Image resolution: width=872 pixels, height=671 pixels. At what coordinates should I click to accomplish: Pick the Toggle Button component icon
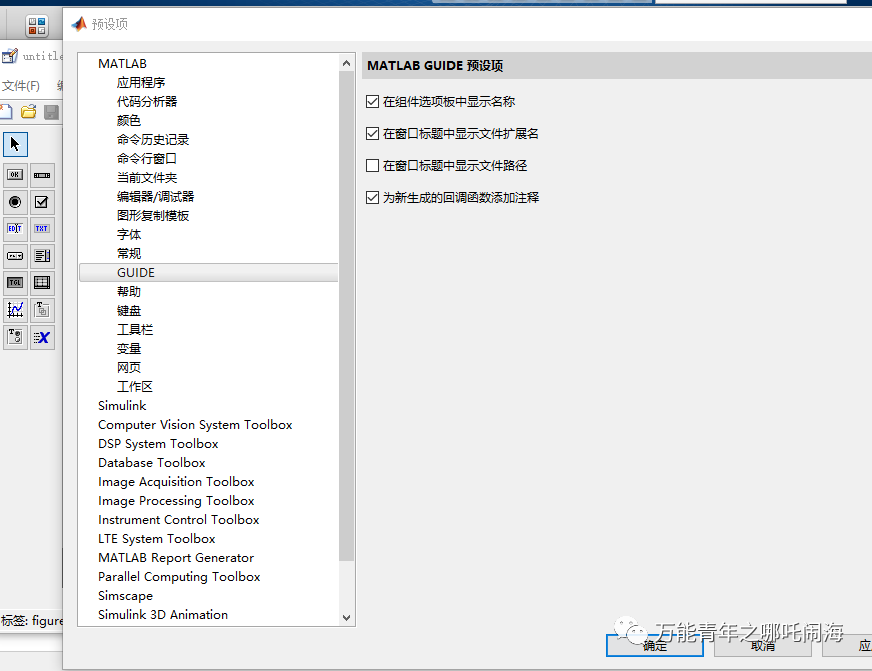click(x=15, y=282)
